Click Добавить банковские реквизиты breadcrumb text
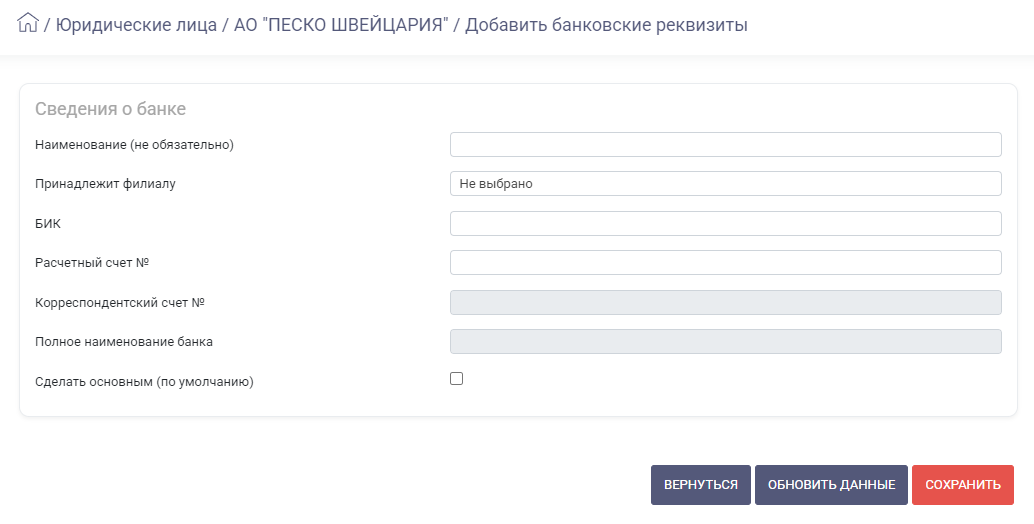This screenshot has height=524, width=1034. tap(606, 25)
